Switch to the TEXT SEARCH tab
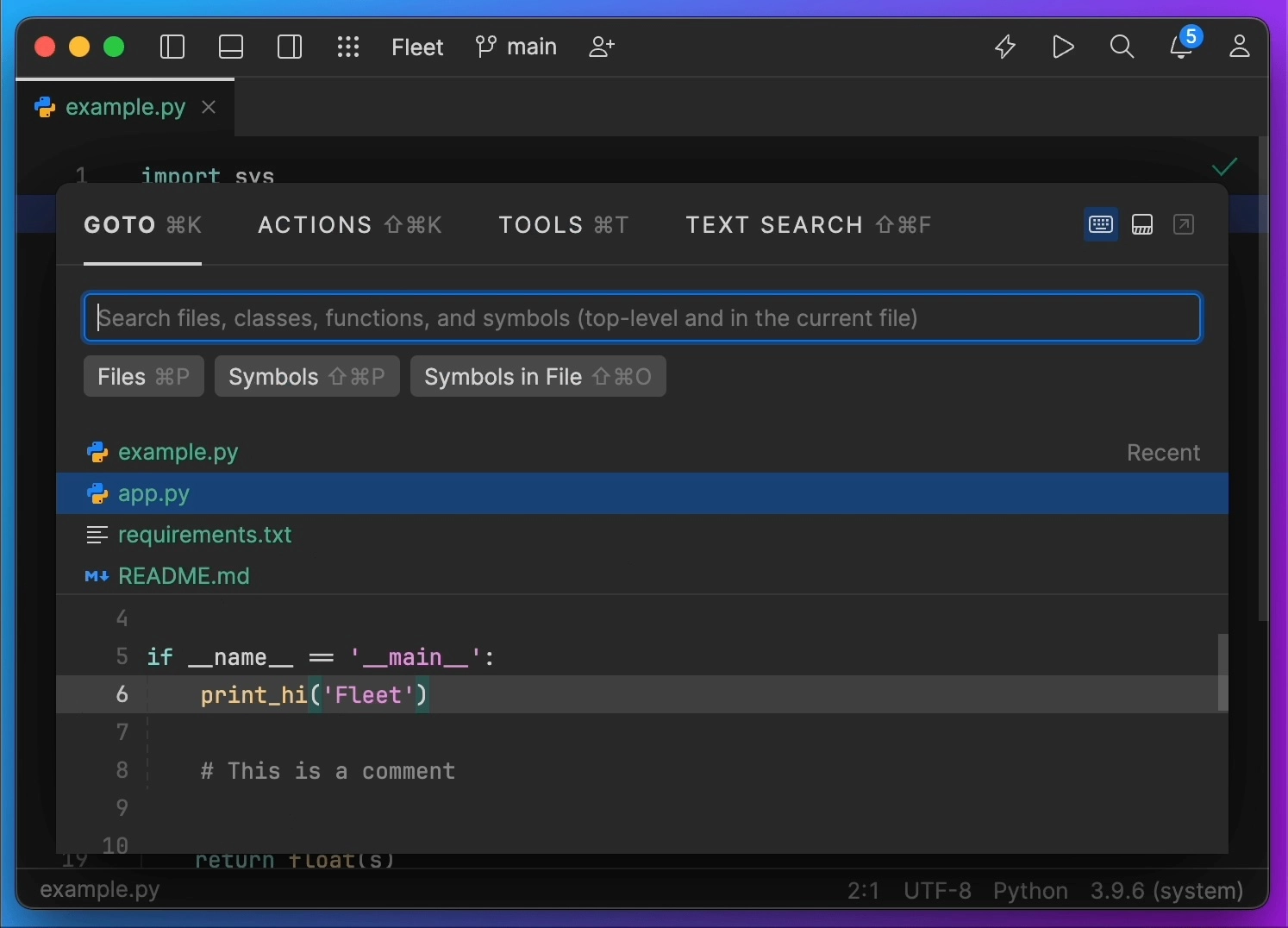Screen dimensions: 1288x928 tap(809, 226)
